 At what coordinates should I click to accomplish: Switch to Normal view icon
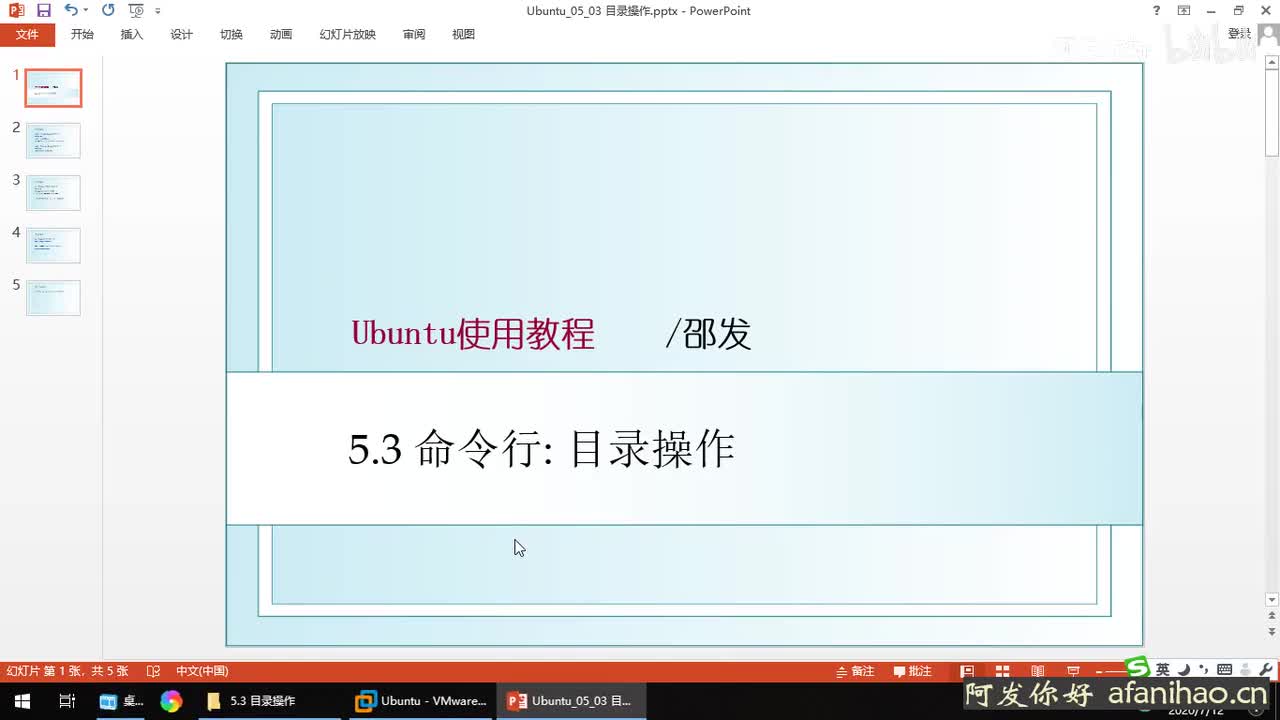(x=967, y=671)
